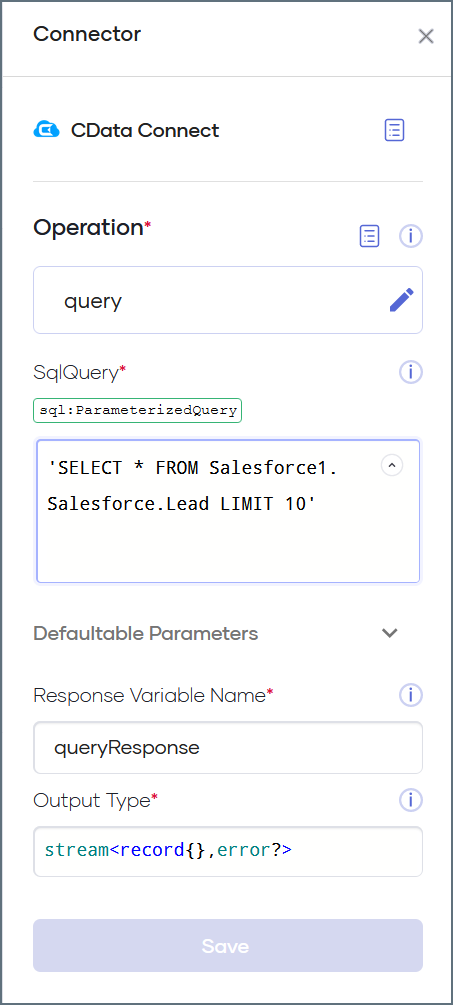
Task: Show info for SqlQuery field
Action: (x=411, y=372)
